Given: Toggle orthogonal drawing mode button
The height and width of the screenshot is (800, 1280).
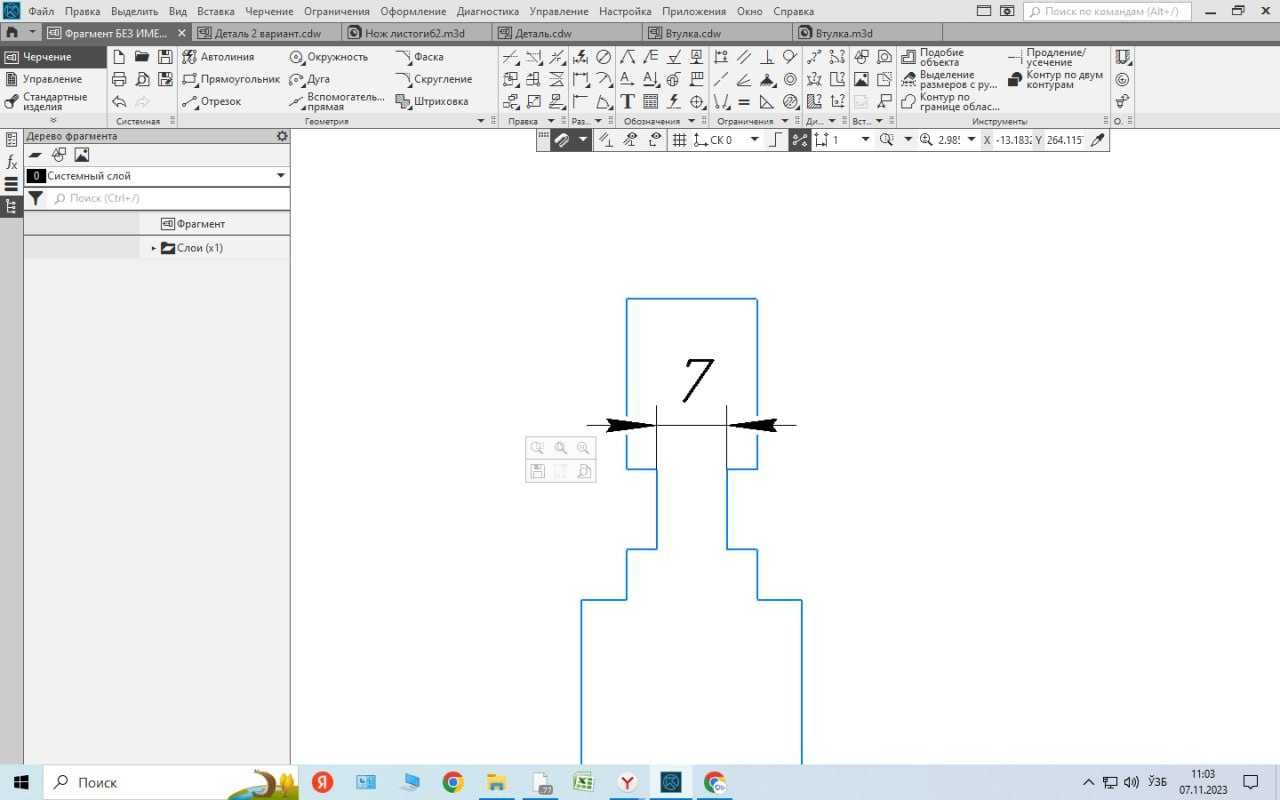Looking at the screenshot, I should 775,140.
